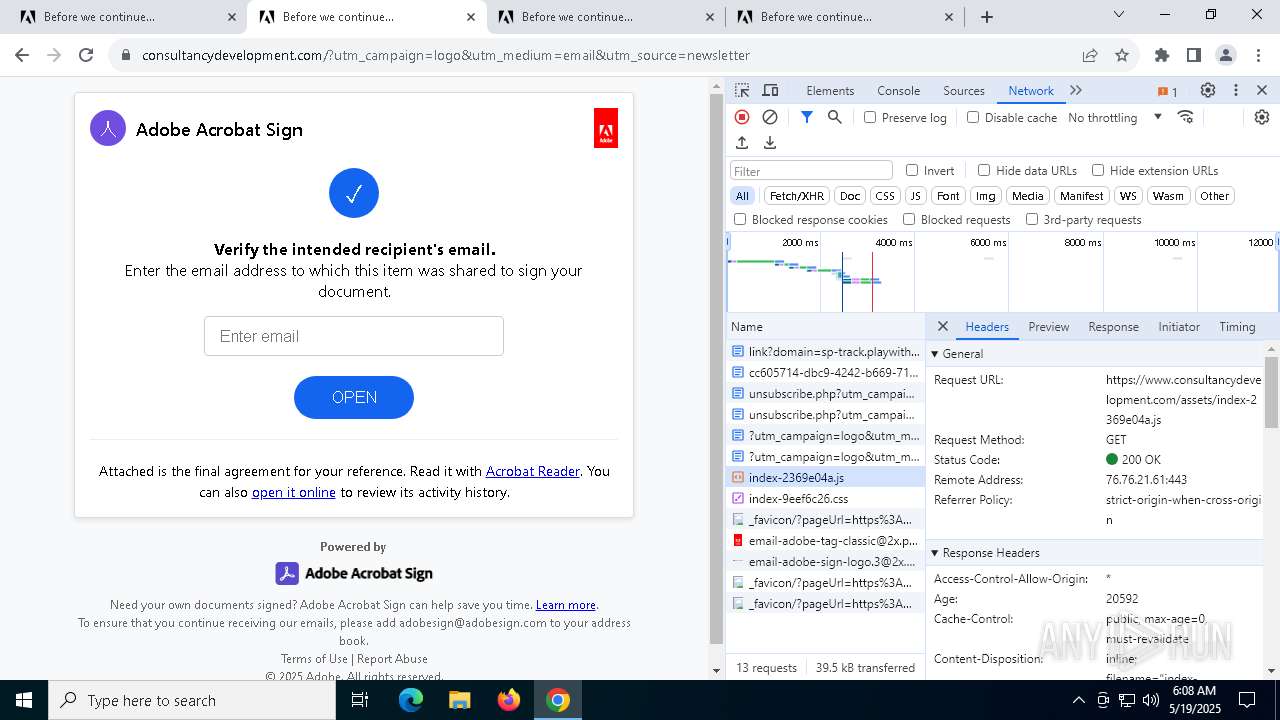Screen dimensions: 1280x720
Task: Import HAR file upload icon
Action: coord(742,143)
